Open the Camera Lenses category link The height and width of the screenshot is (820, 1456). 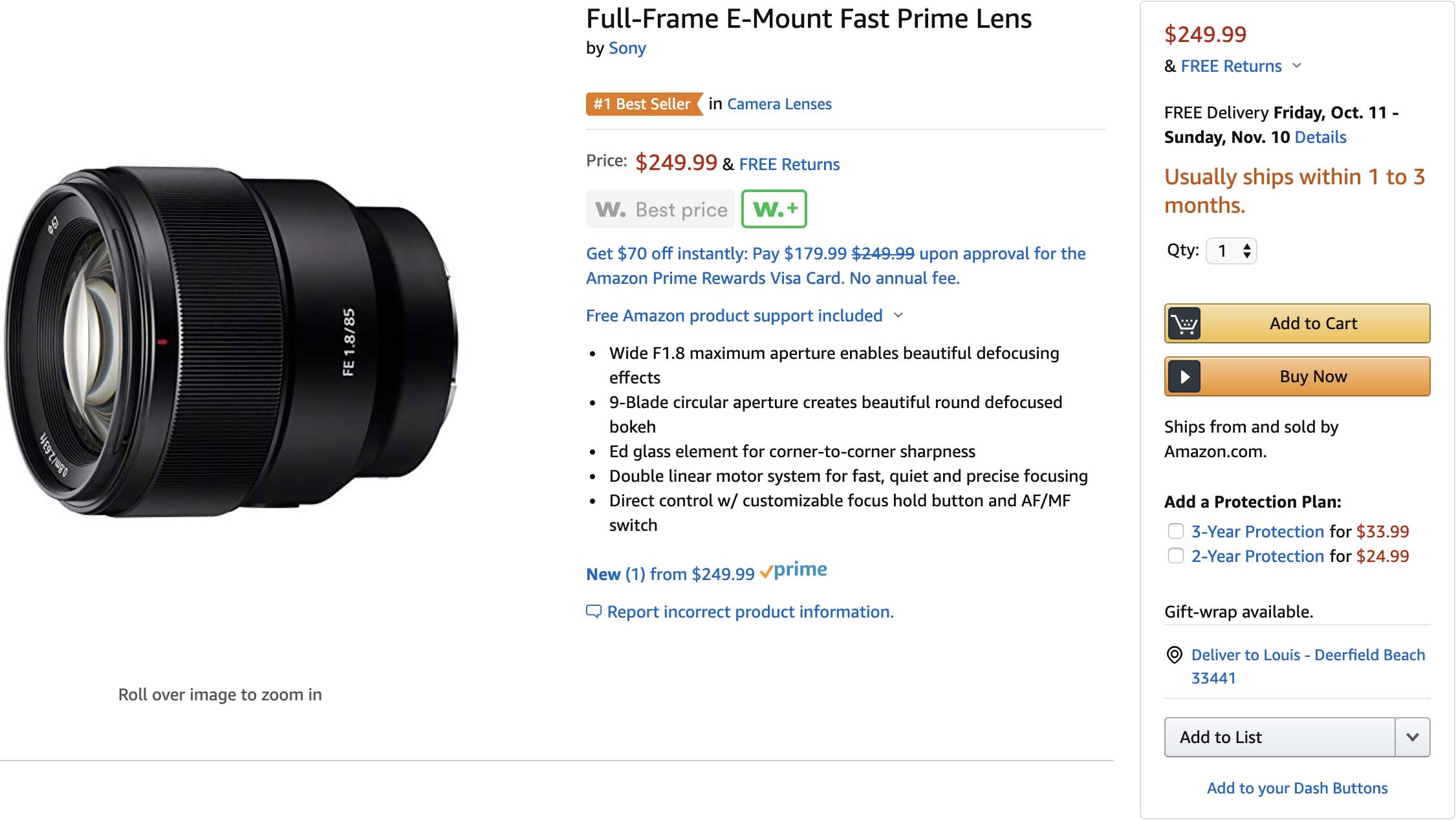779,104
